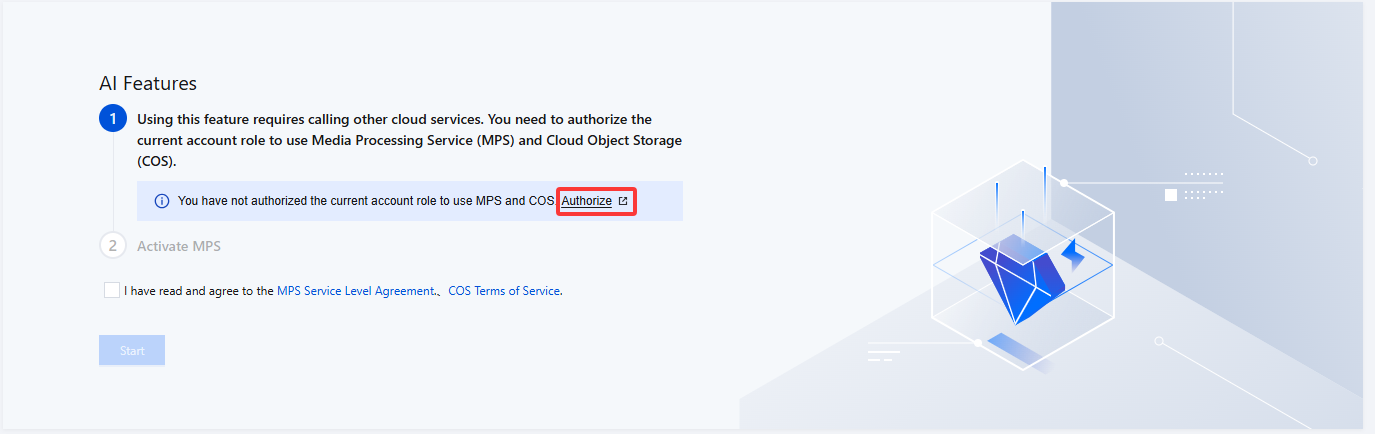Click the external-link icon beside Authorize
Screen dimensions: 1375x434
[x=623, y=201]
